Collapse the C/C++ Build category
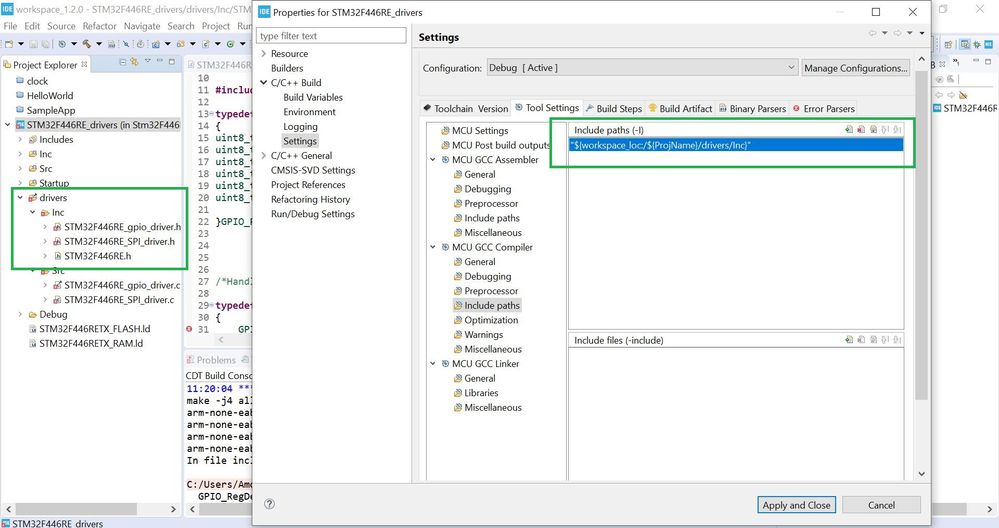The width and height of the screenshot is (999, 528). point(264,83)
